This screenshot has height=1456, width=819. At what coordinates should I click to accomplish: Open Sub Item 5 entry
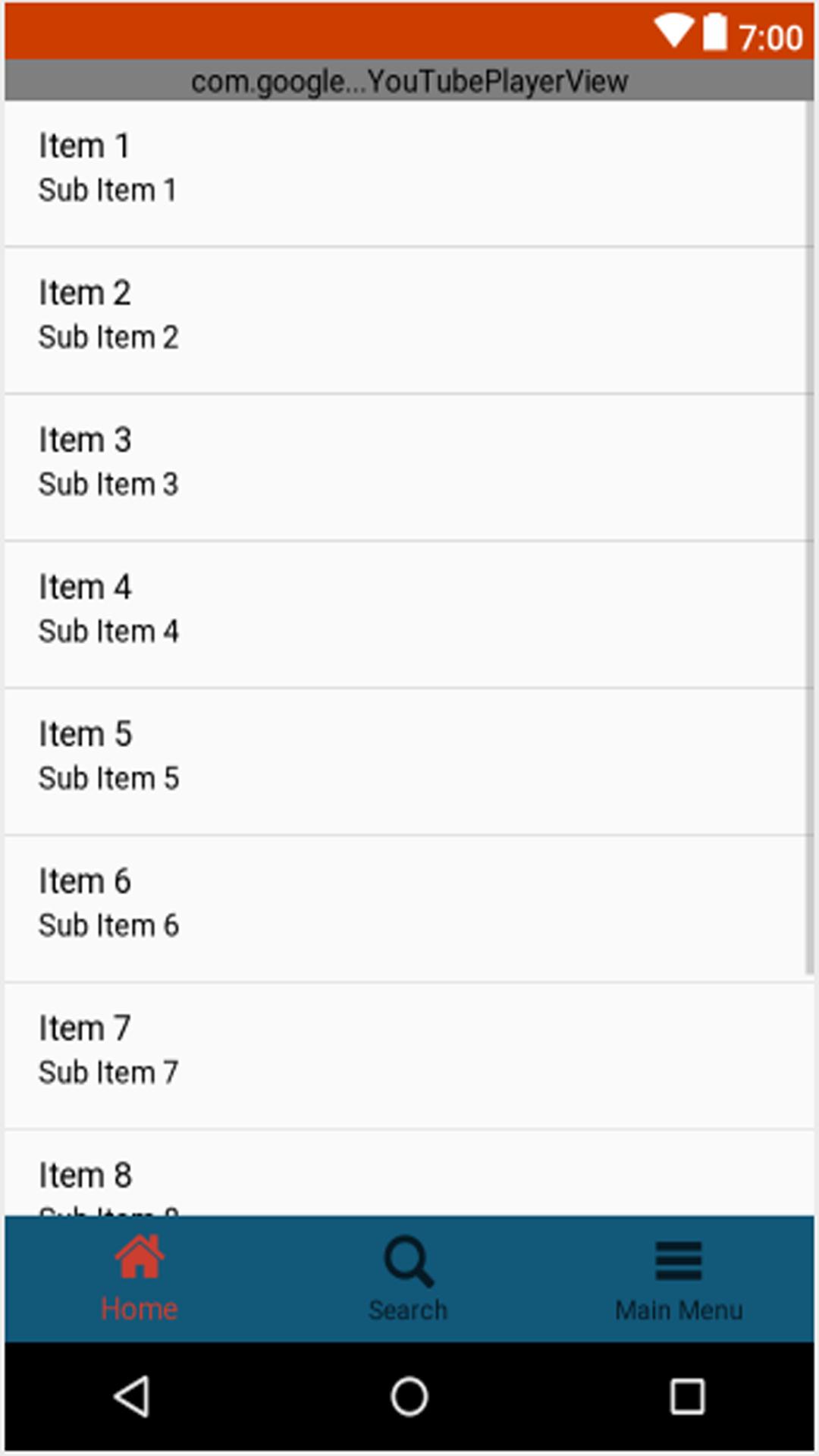(x=406, y=762)
